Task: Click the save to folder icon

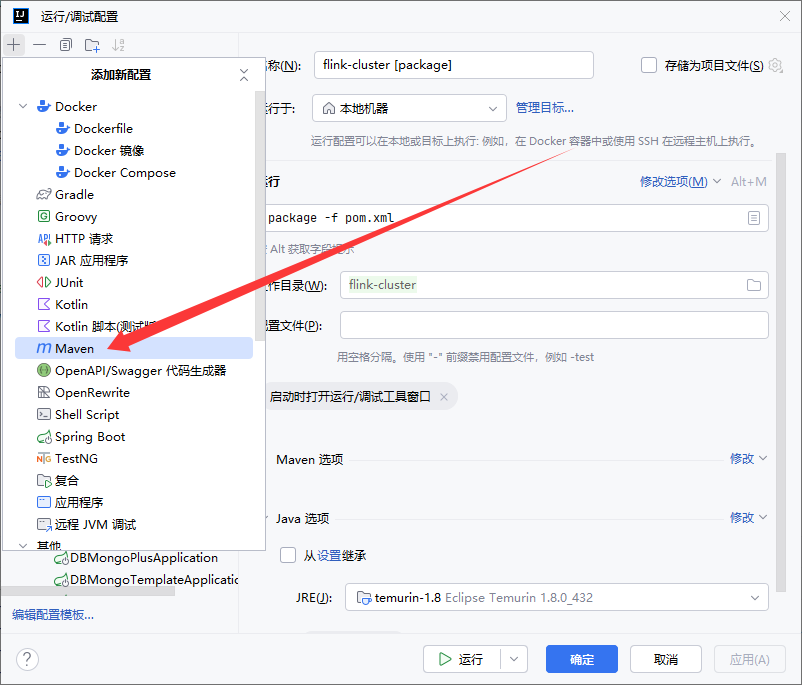Action: click(92, 45)
